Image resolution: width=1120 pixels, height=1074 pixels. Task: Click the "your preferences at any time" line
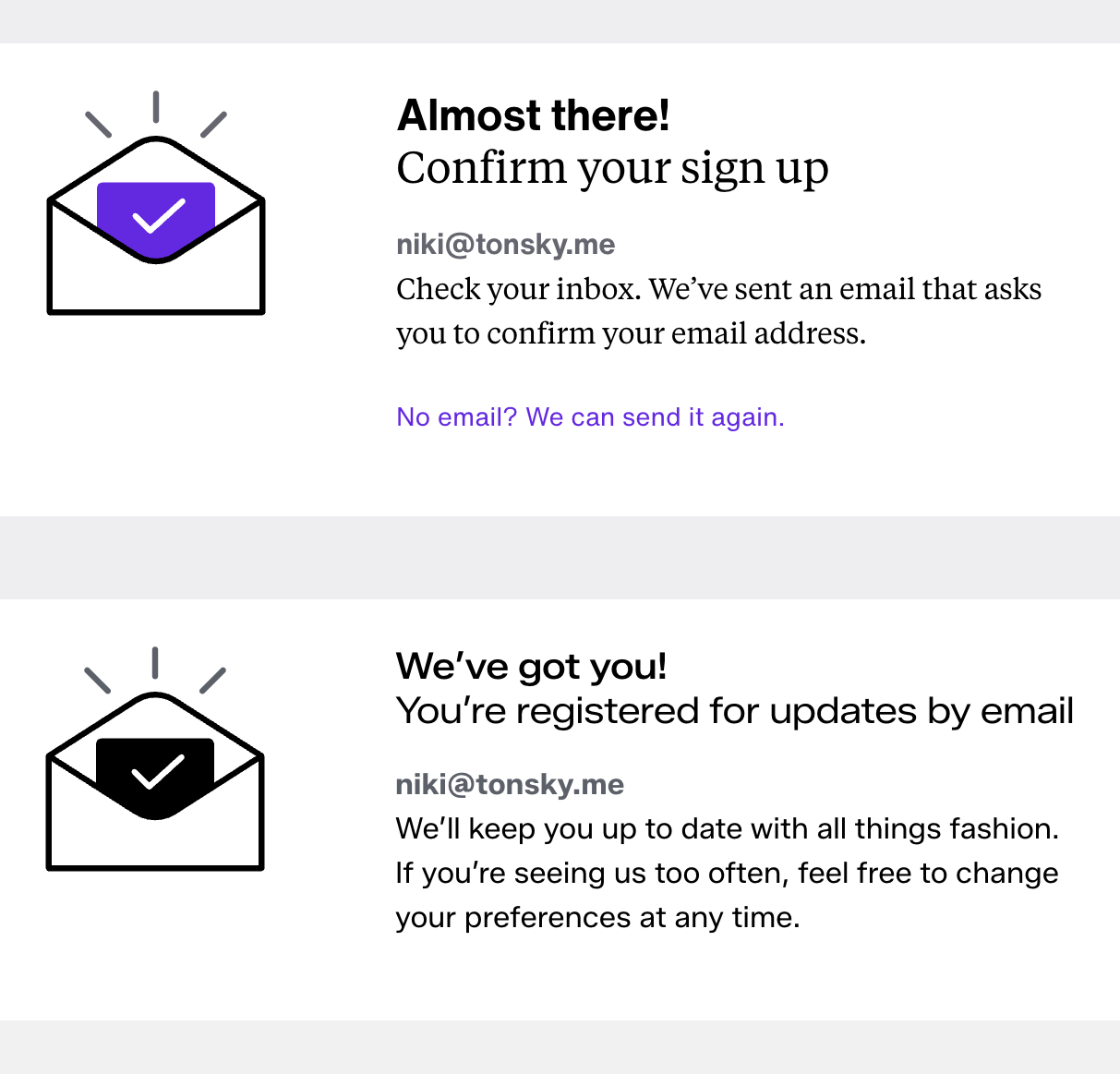coord(597,917)
